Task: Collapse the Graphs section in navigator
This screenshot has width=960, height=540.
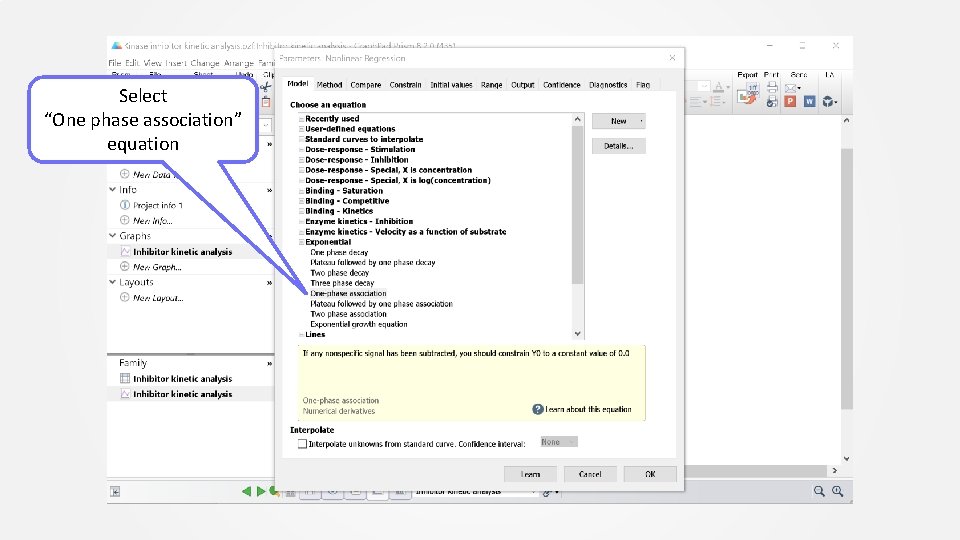Action: pyautogui.click(x=113, y=236)
